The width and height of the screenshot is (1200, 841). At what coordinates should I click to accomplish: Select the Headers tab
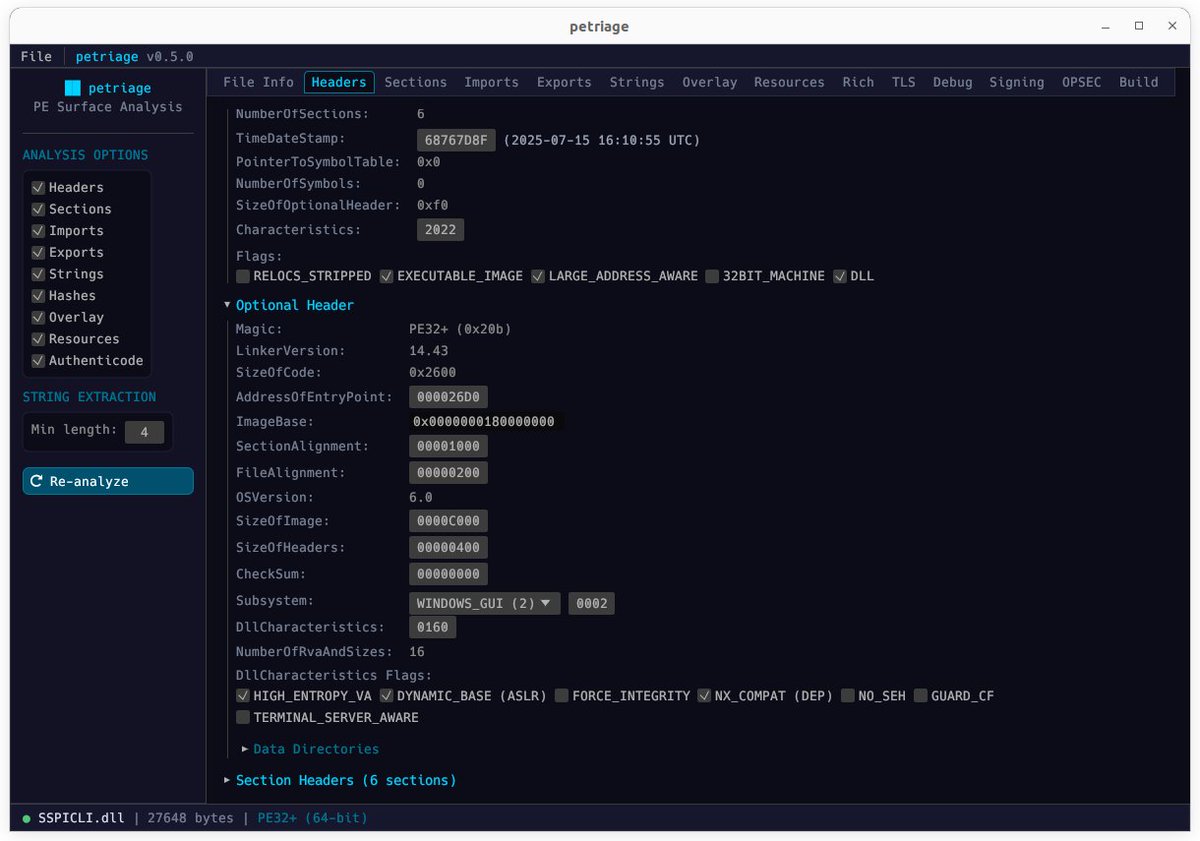click(x=339, y=82)
